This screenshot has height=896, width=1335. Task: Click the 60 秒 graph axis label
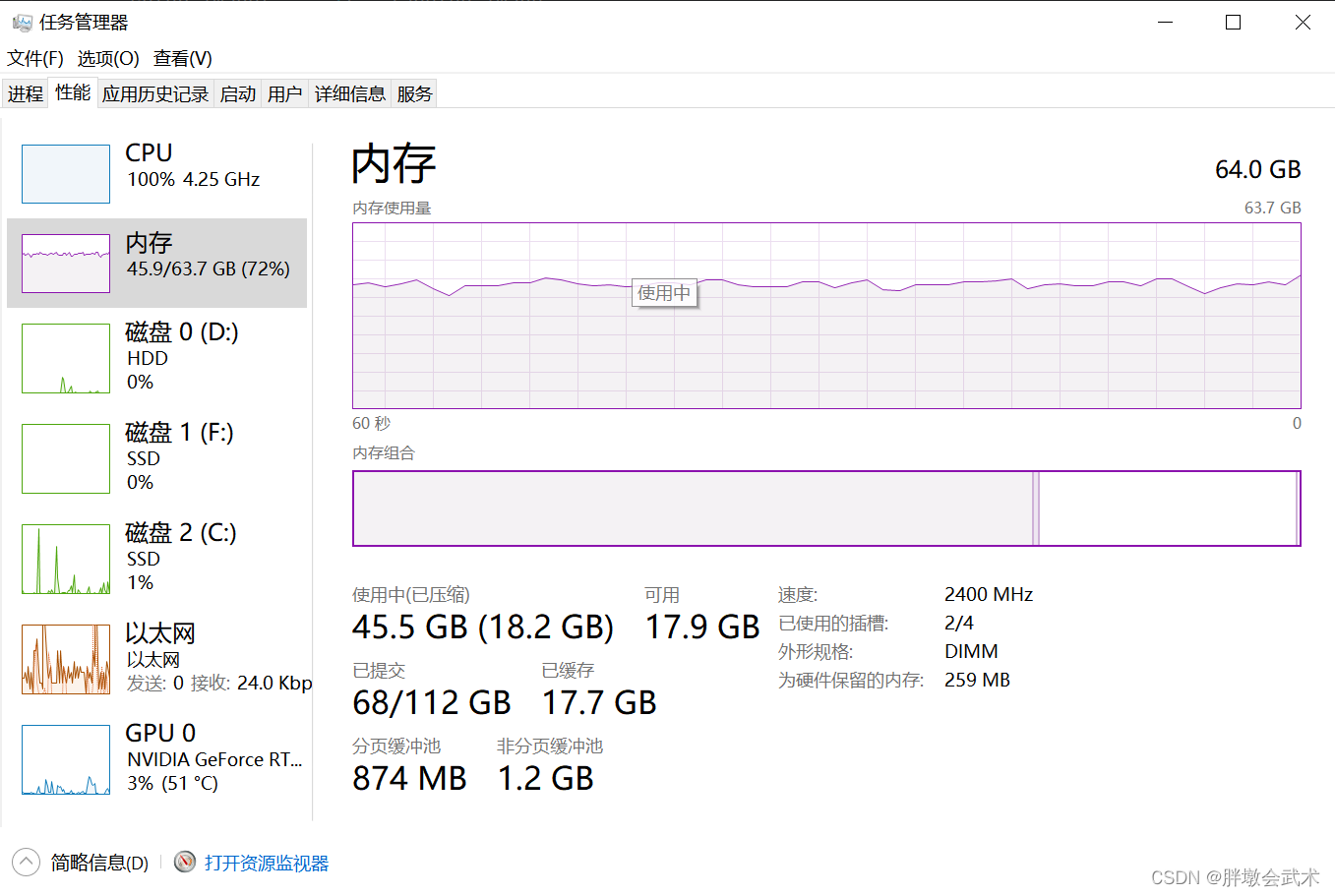click(x=371, y=423)
